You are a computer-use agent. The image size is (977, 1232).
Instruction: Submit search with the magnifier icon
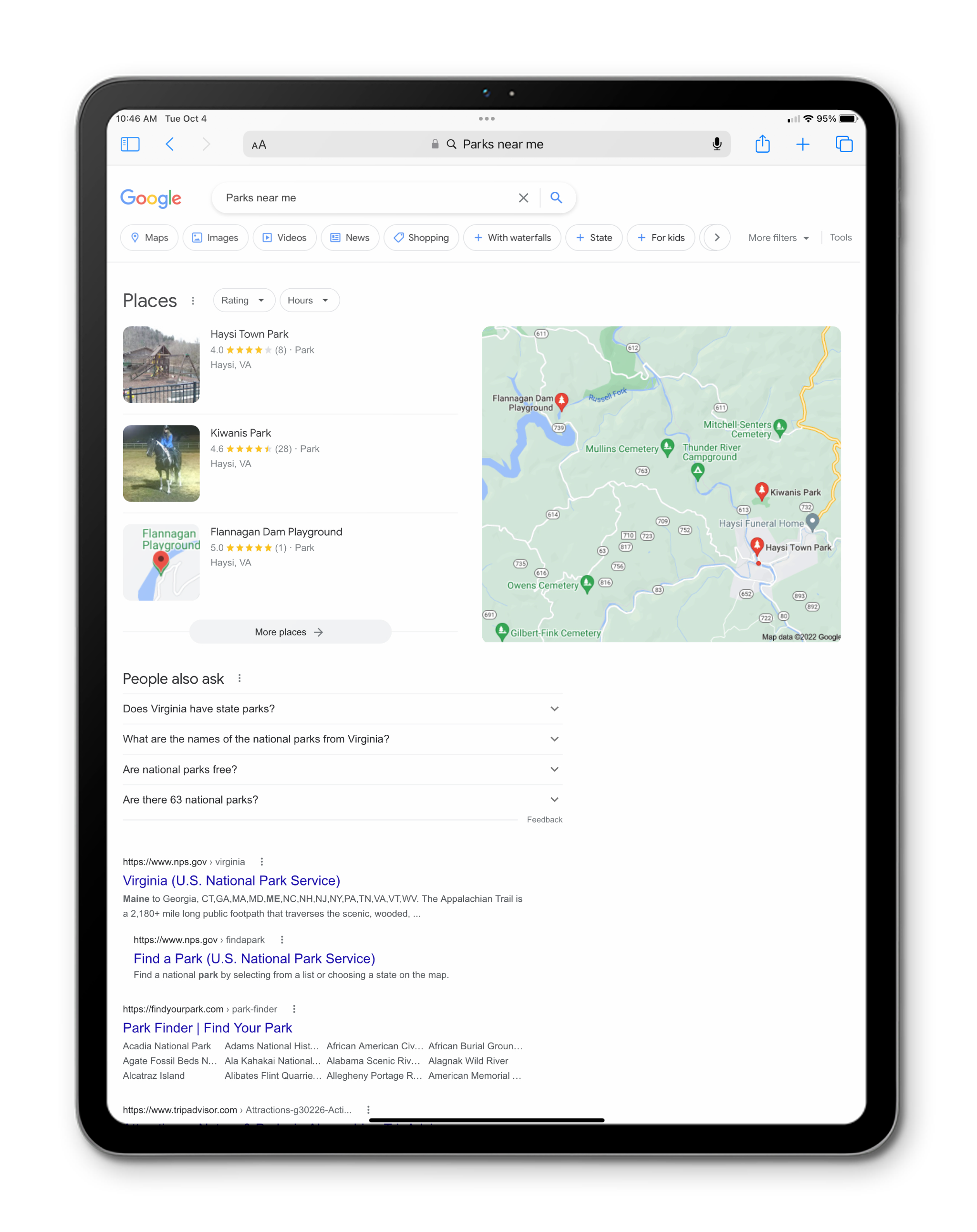(556, 198)
